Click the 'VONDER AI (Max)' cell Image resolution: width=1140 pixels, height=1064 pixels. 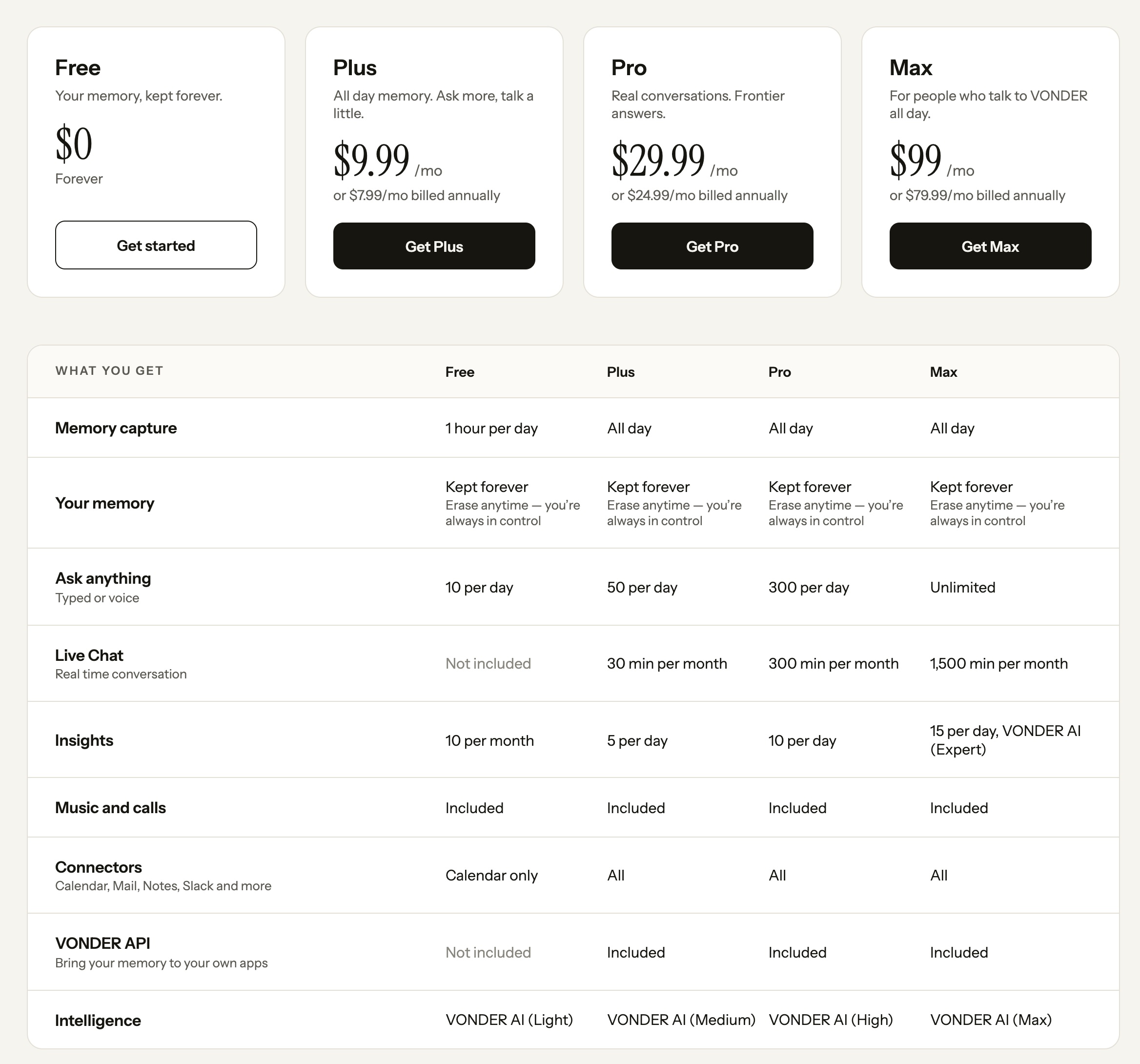click(x=991, y=1020)
